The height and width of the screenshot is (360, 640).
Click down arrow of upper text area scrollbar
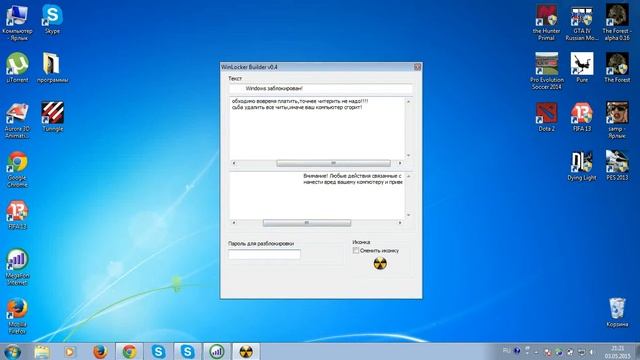click(x=408, y=156)
